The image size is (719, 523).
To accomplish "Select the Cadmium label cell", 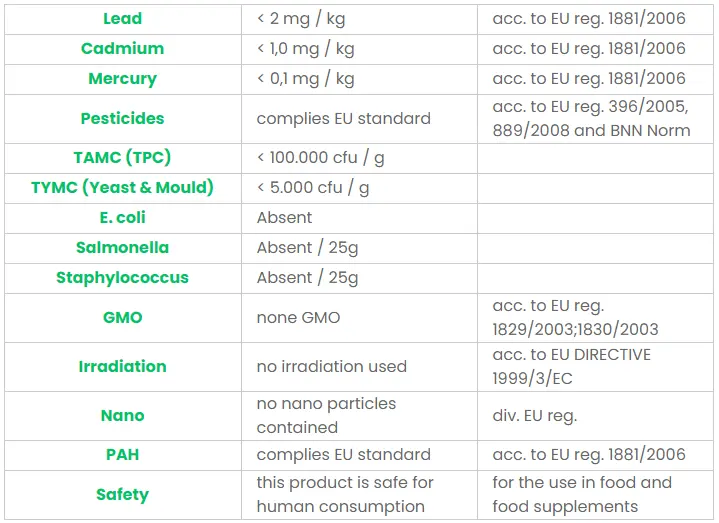I will [122, 48].
